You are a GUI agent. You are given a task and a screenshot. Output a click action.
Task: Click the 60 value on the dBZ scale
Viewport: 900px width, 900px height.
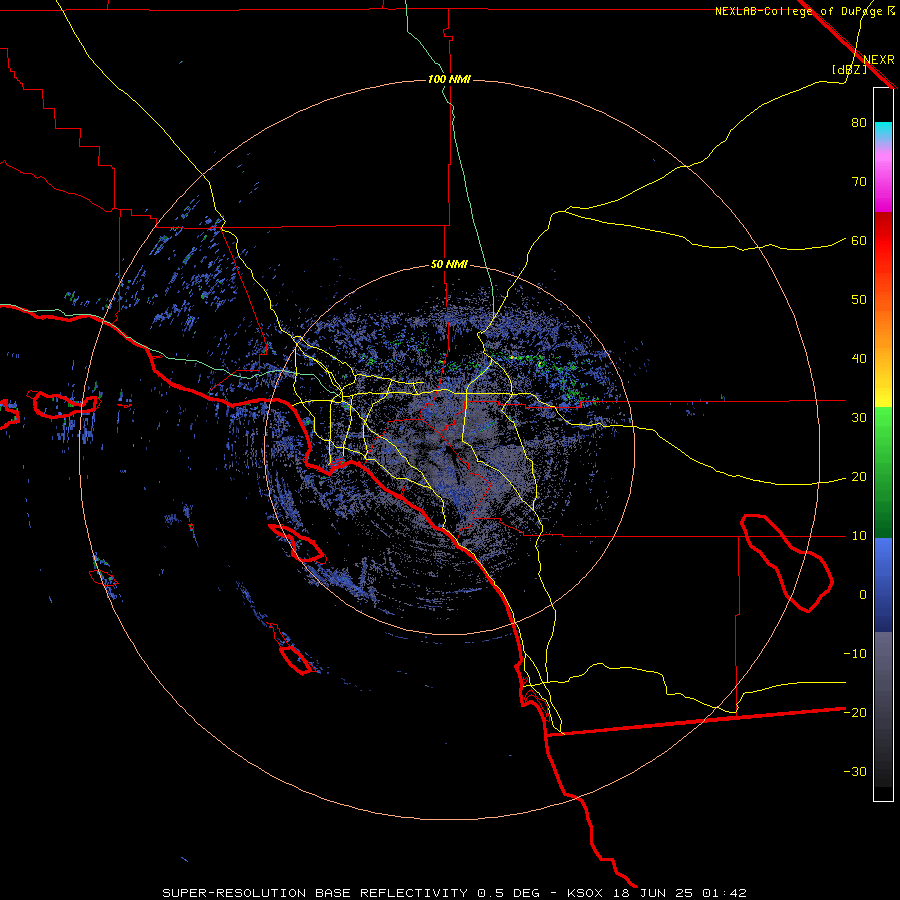(859, 241)
